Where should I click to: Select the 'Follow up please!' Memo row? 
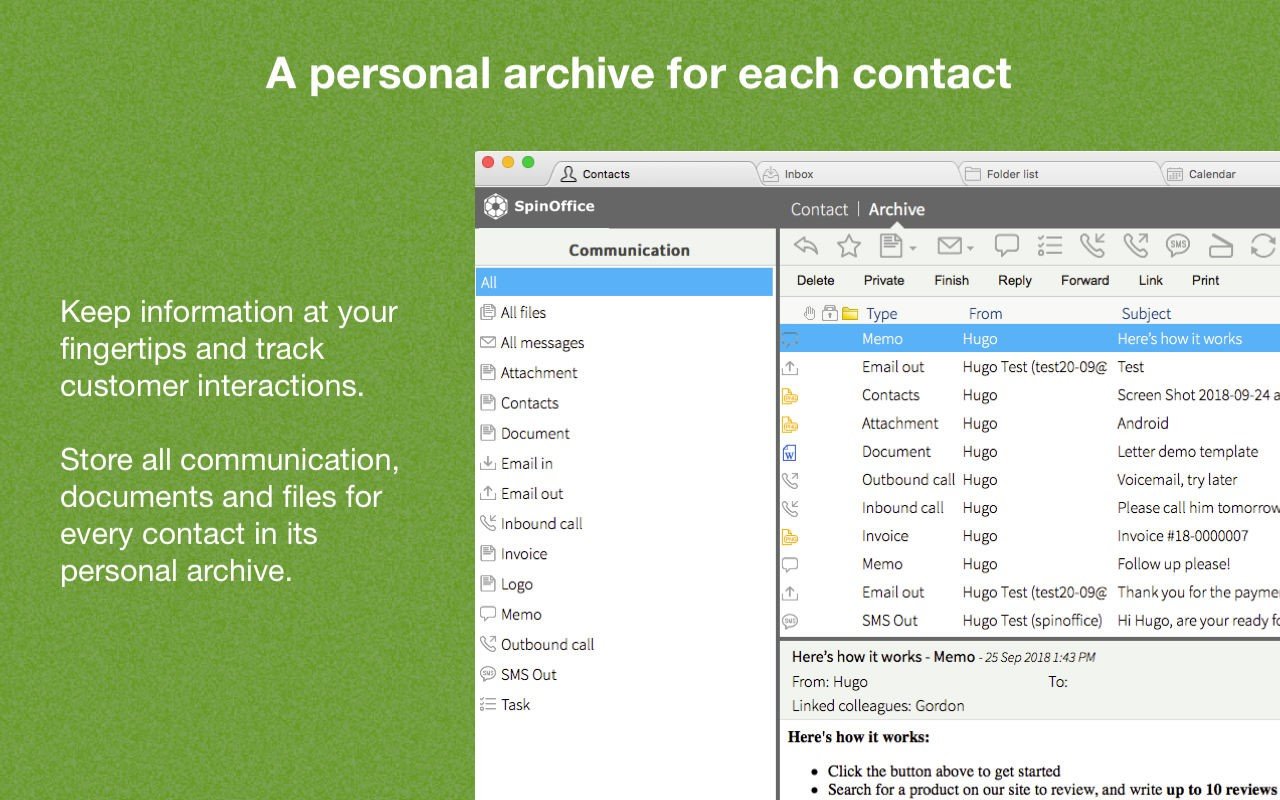point(1029,563)
